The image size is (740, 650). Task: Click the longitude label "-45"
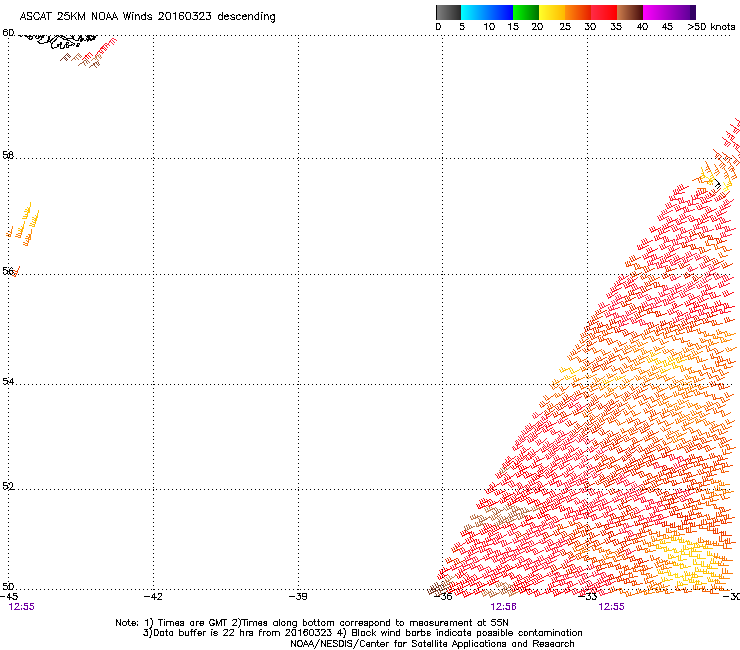click(x=9, y=597)
